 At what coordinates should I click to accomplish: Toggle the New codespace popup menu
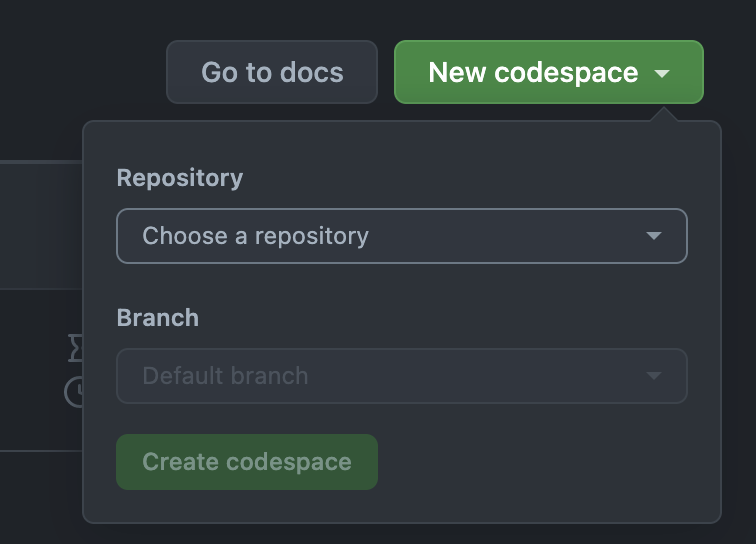pos(548,72)
